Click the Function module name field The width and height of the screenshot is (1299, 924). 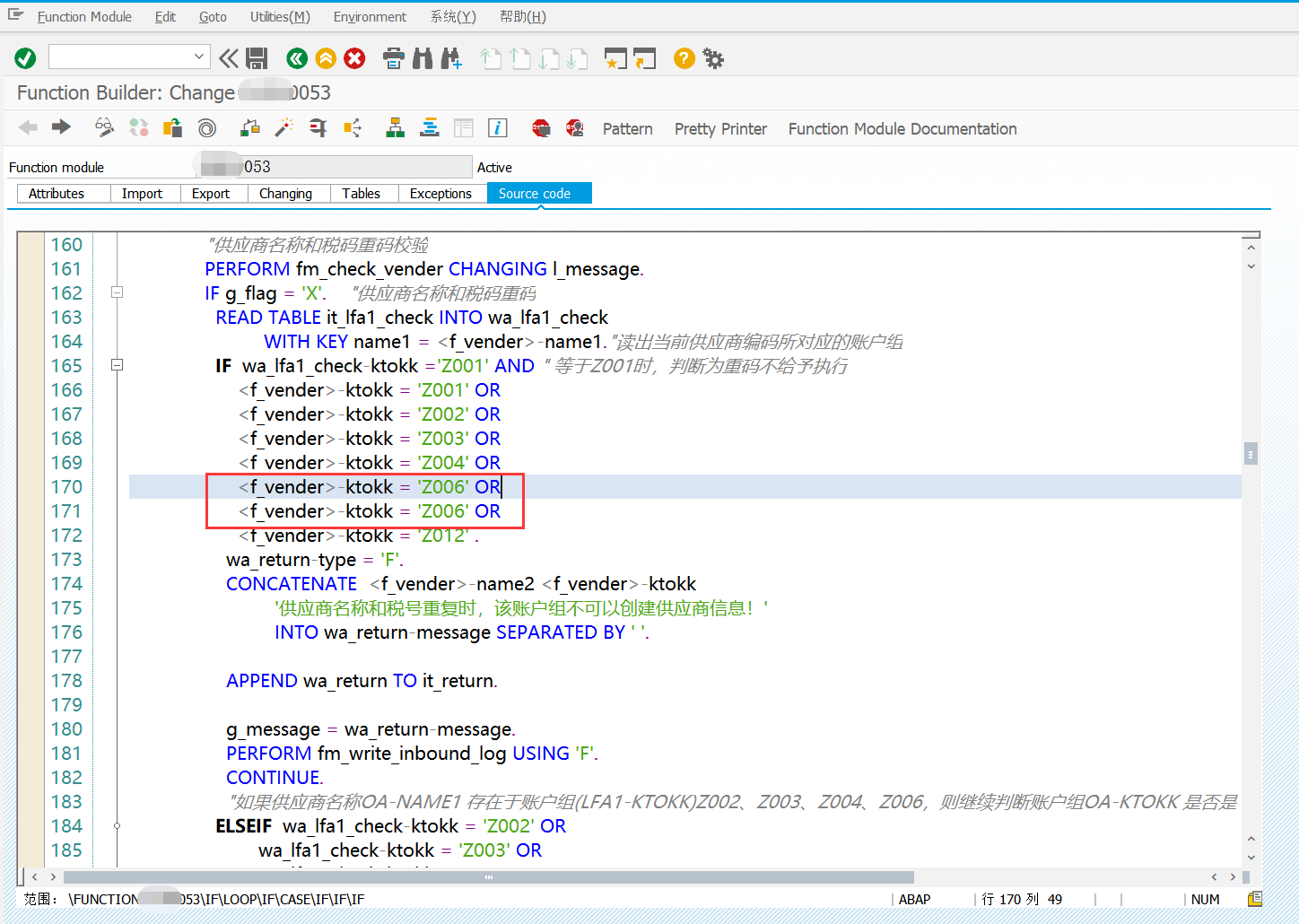tap(333, 167)
